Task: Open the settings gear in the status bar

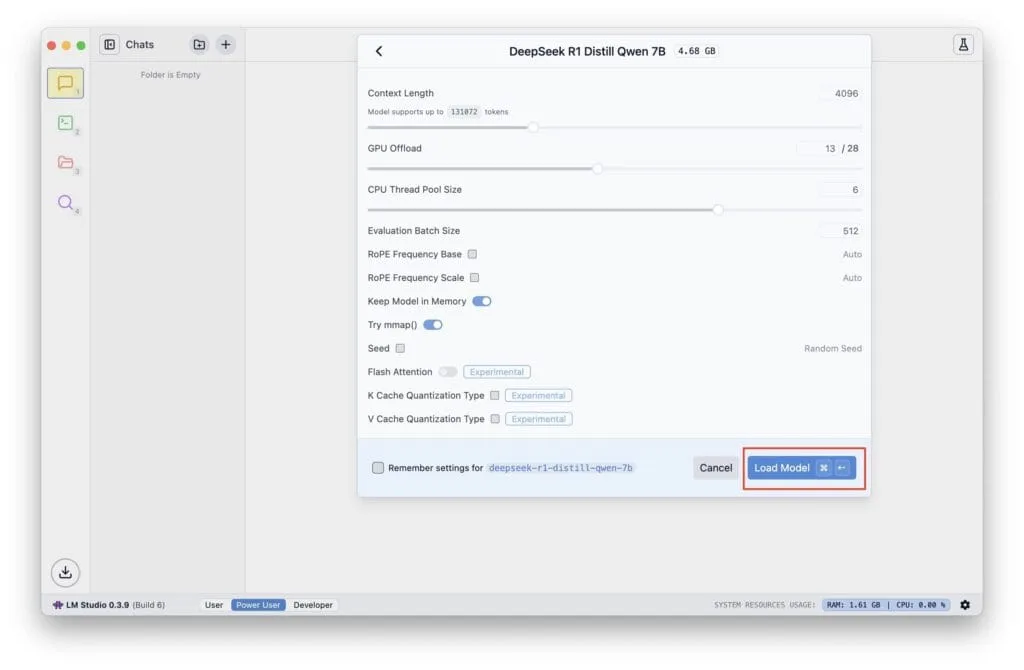Action: (965, 605)
